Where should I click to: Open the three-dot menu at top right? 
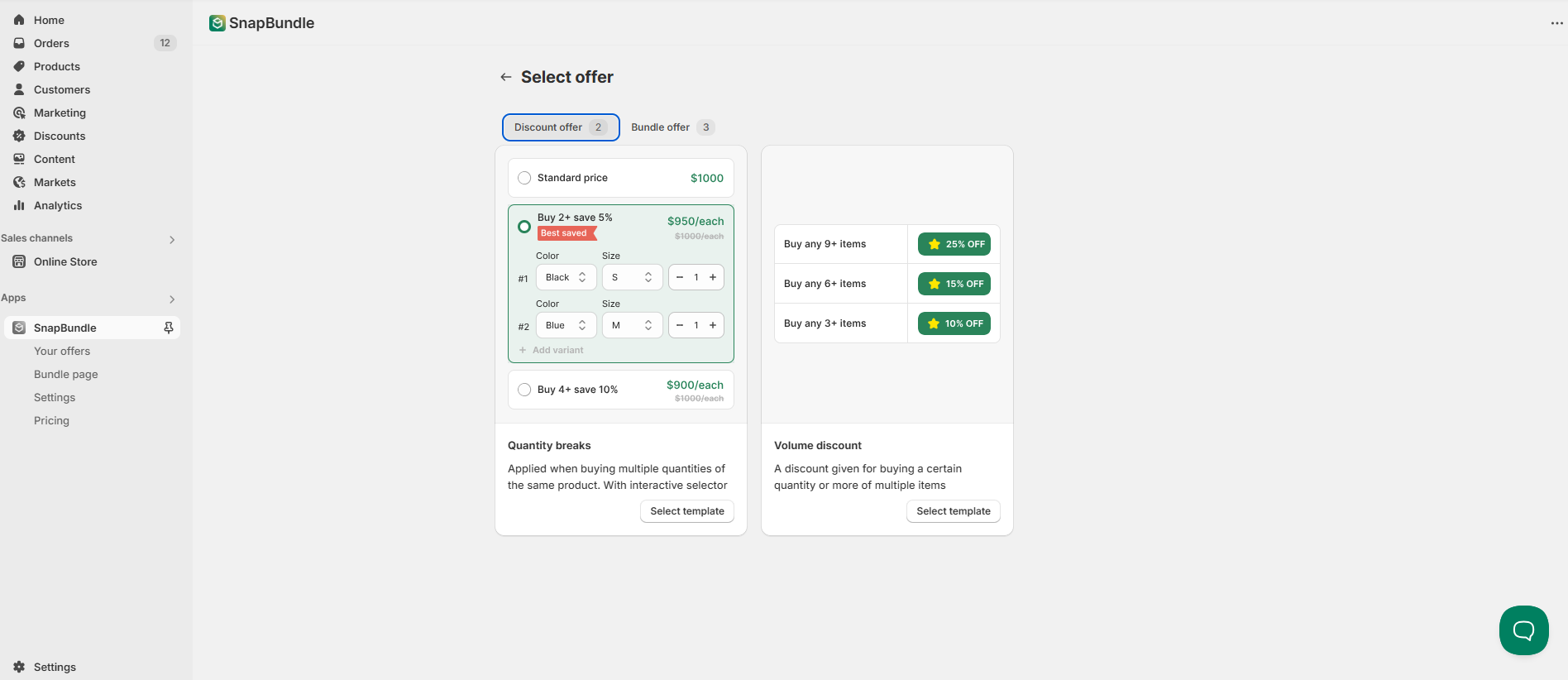[1556, 23]
